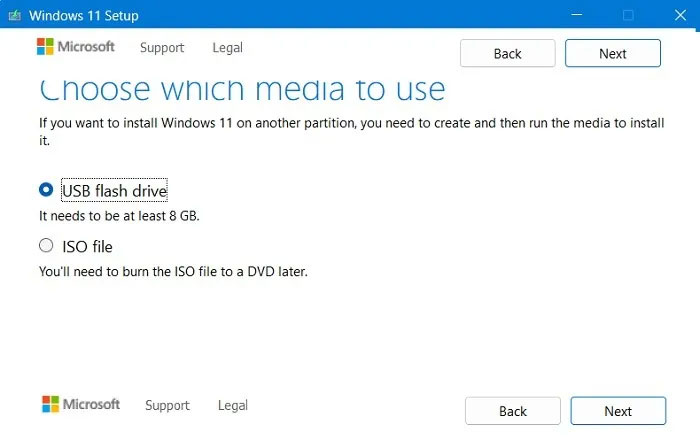This screenshot has width=700, height=440.
Task: Maximize the Windows 11 Setup window
Action: tap(628, 15)
